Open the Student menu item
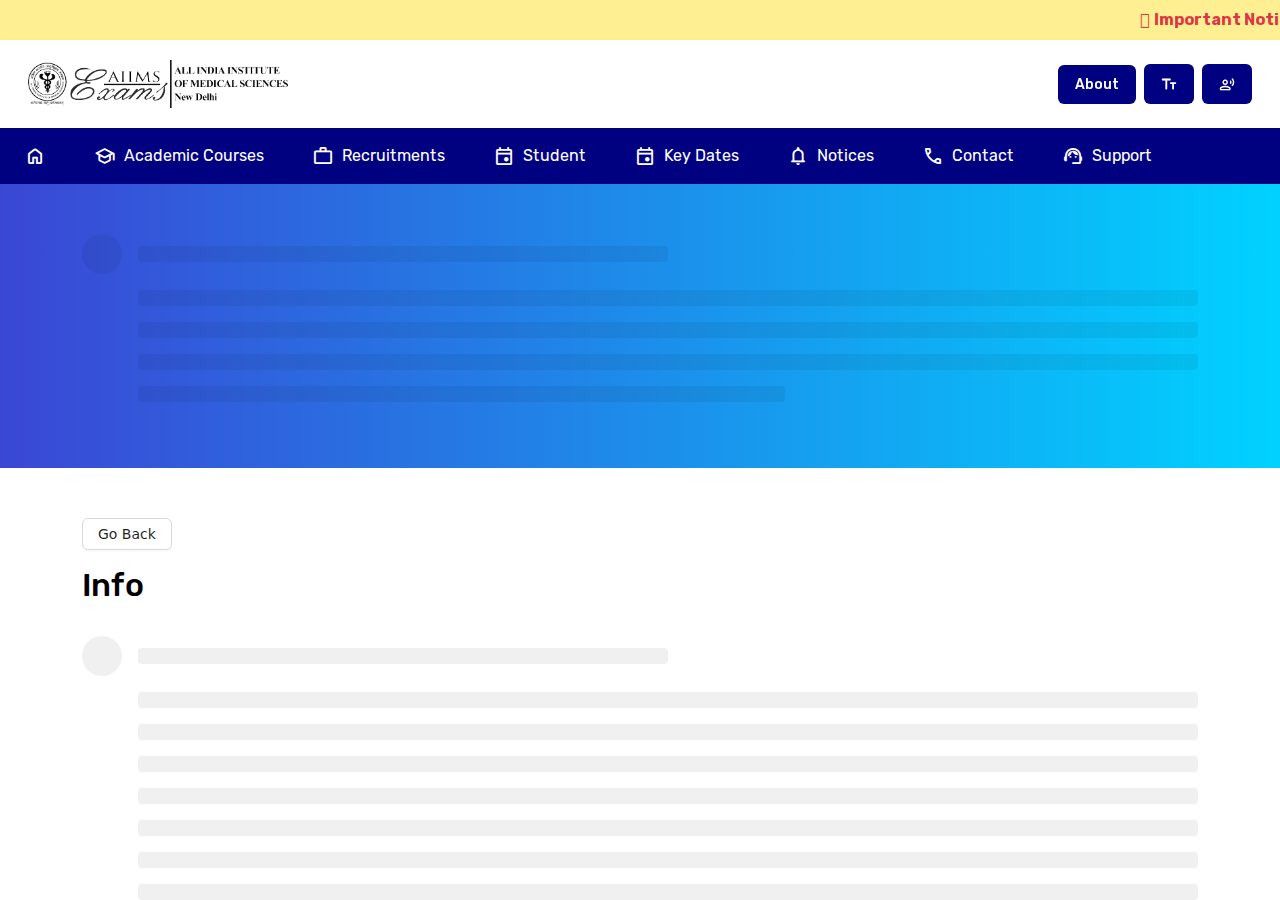The width and height of the screenshot is (1280, 900). pos(540,156)
